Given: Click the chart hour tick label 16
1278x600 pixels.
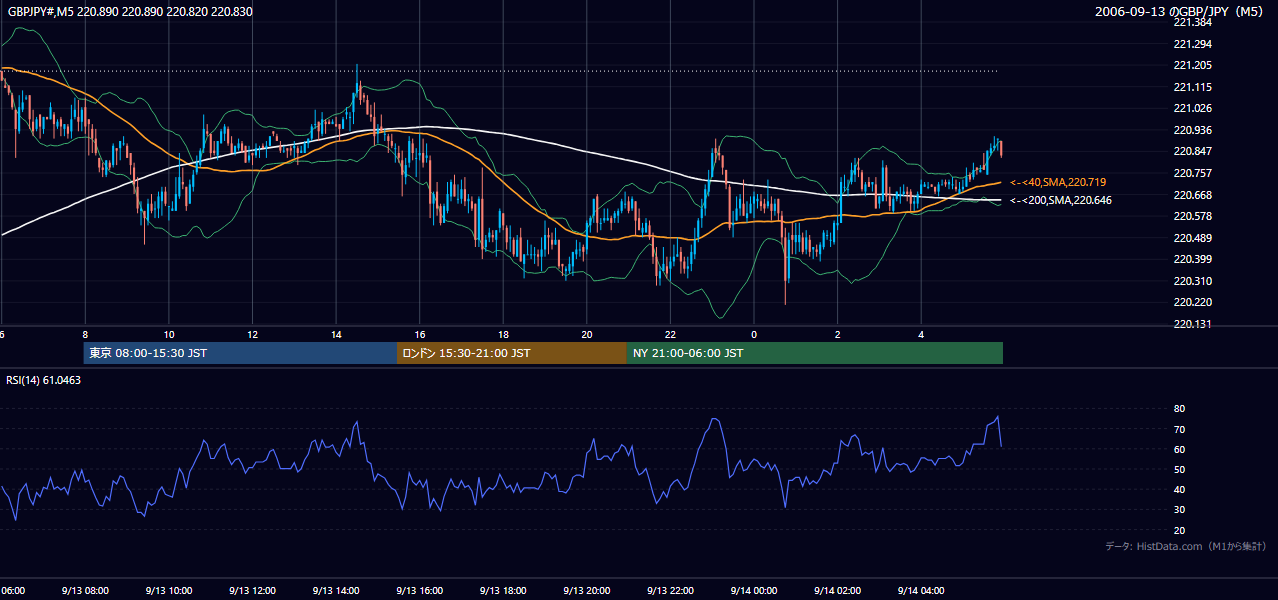Looking at the screenshot, I should coord(419,335).
